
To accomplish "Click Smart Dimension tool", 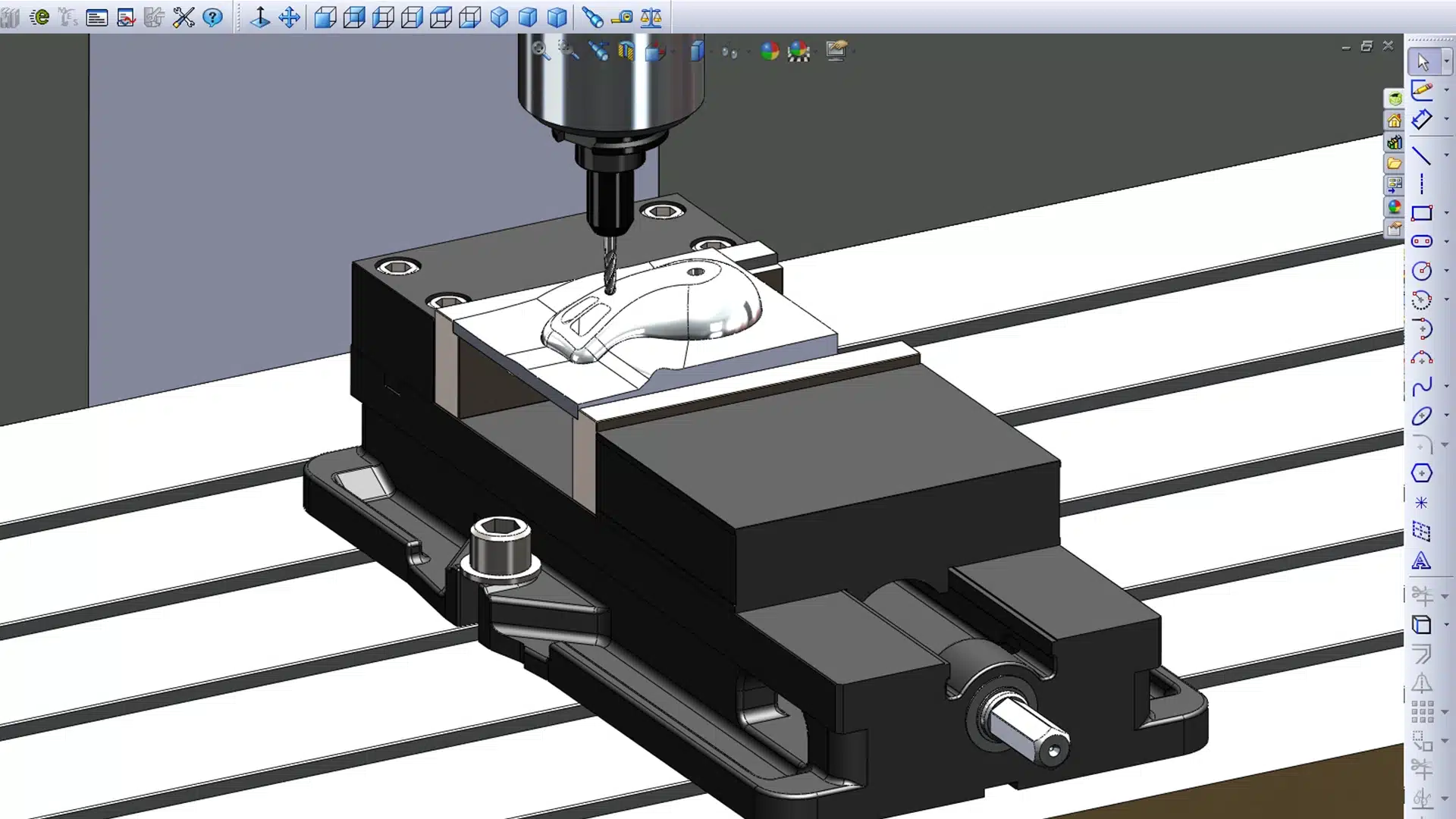I will pyautogui.click(x=1422, y=119).
